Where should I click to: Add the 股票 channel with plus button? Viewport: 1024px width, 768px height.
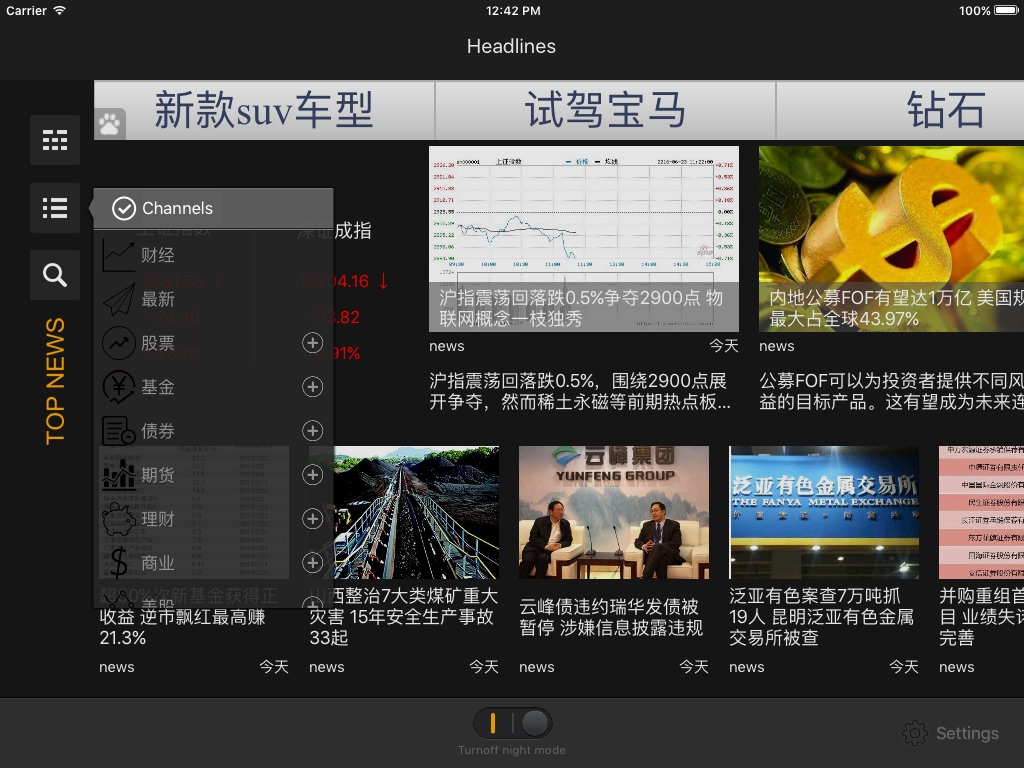[312, 343]
